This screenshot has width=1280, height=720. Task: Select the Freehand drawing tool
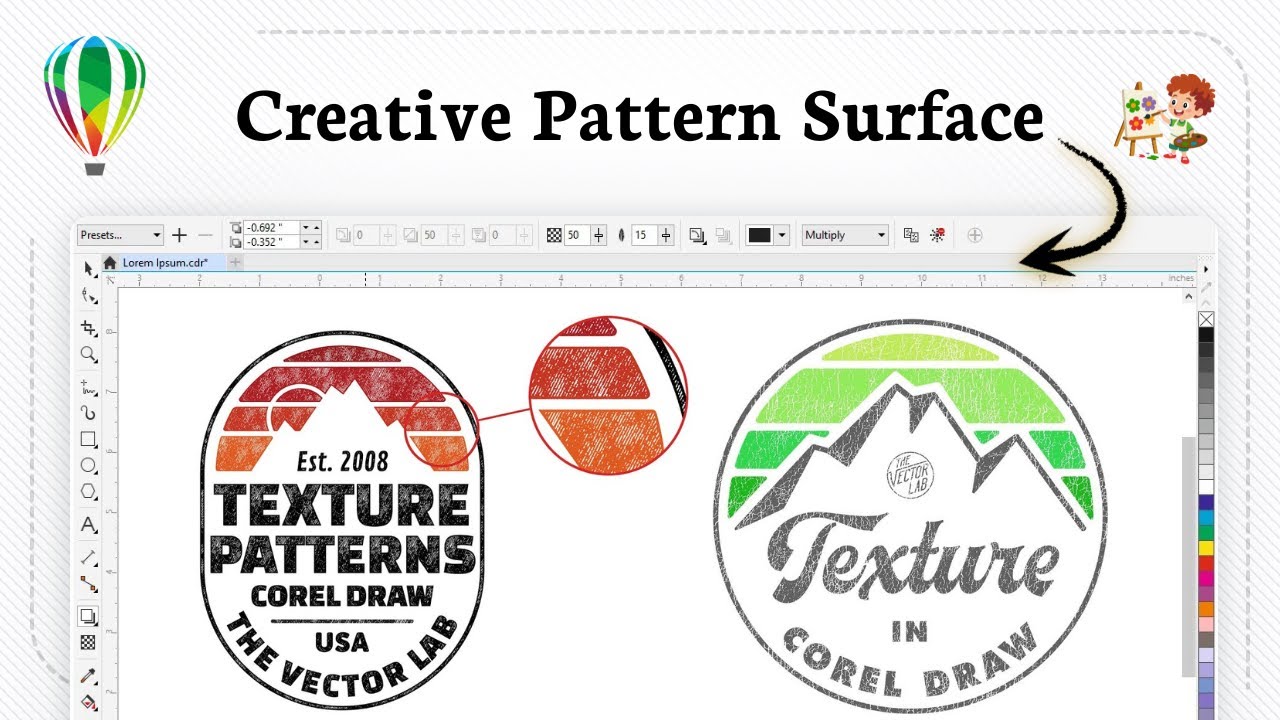tap(88, 387)
